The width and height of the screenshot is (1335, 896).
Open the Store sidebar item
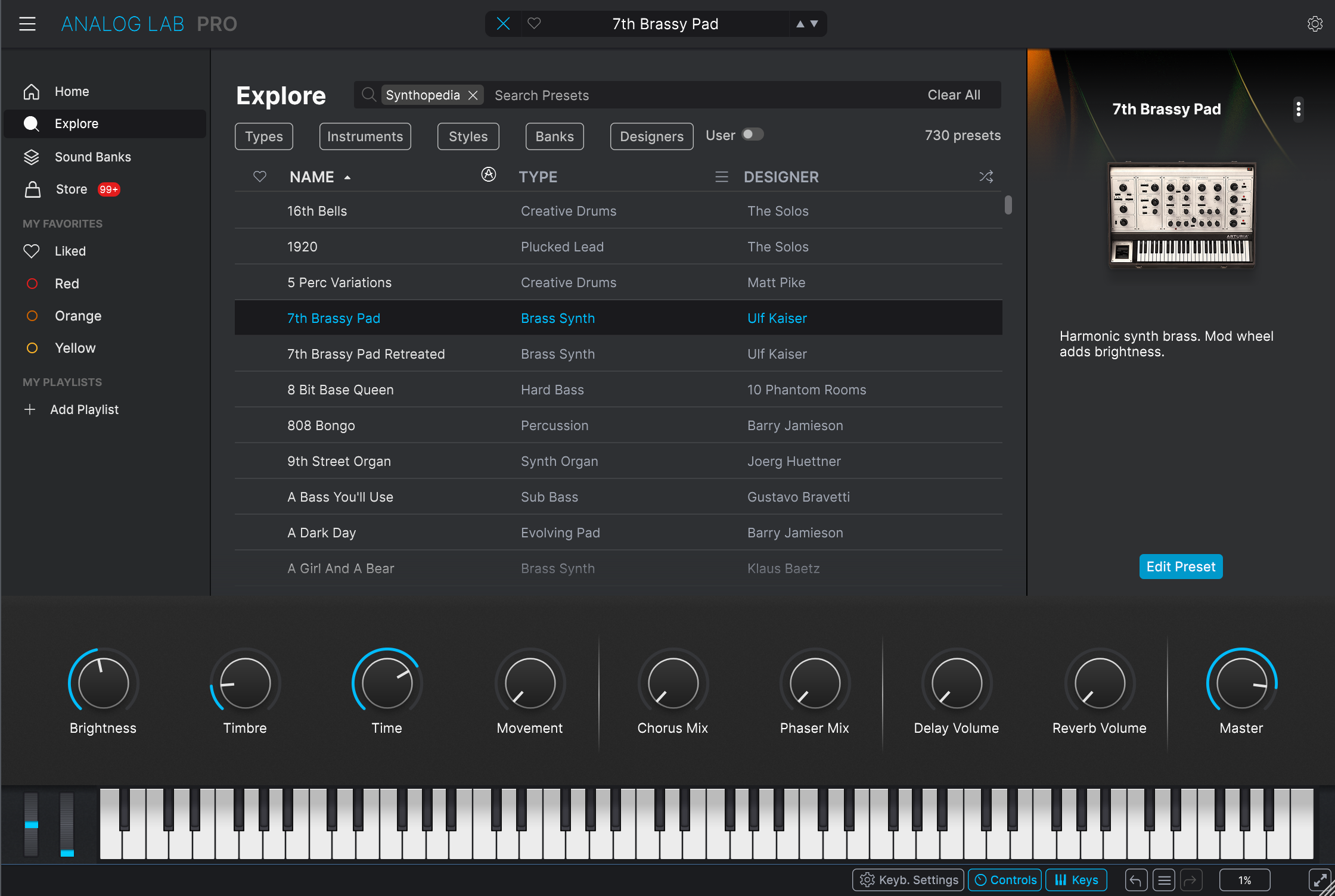pyautogui.click(x=72, y=189)
